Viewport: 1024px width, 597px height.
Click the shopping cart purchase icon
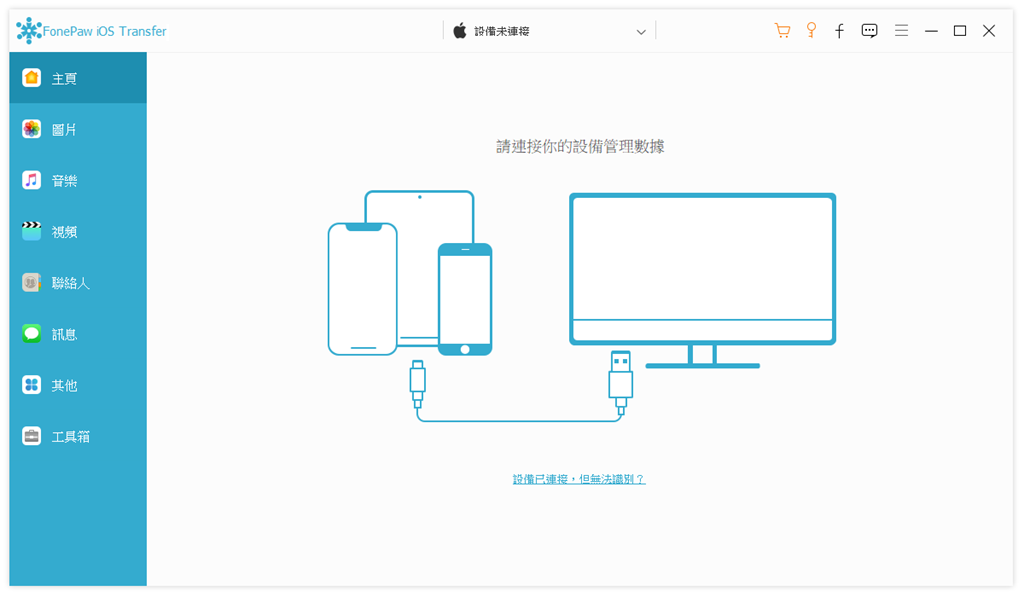pos(782,31)
